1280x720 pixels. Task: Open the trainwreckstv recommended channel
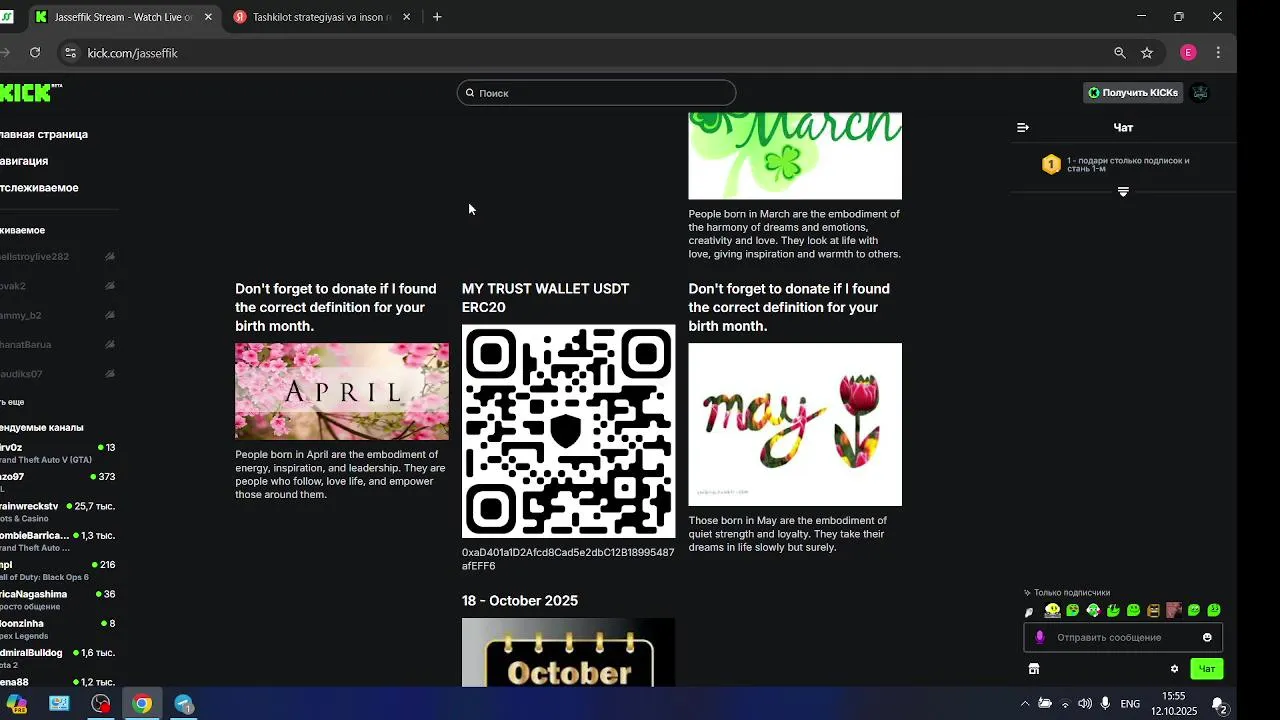(58, 512)
